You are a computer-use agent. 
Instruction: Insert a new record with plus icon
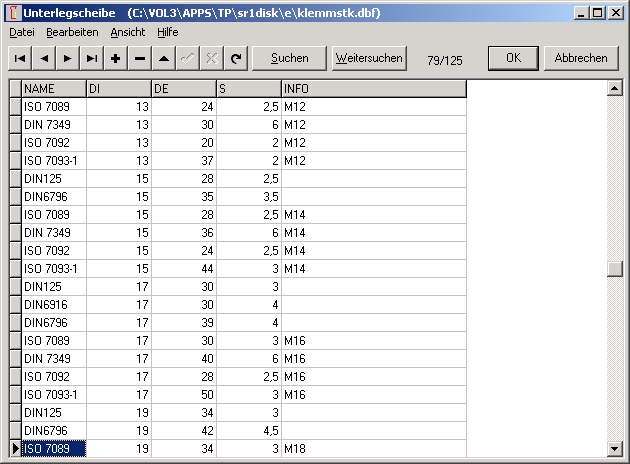(116, 59)
